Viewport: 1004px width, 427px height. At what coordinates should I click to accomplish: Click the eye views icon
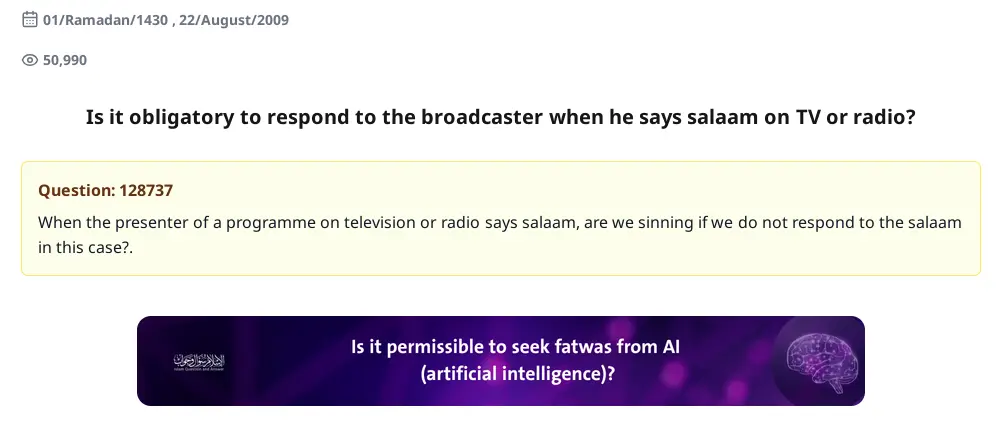(x=30, y=60)
